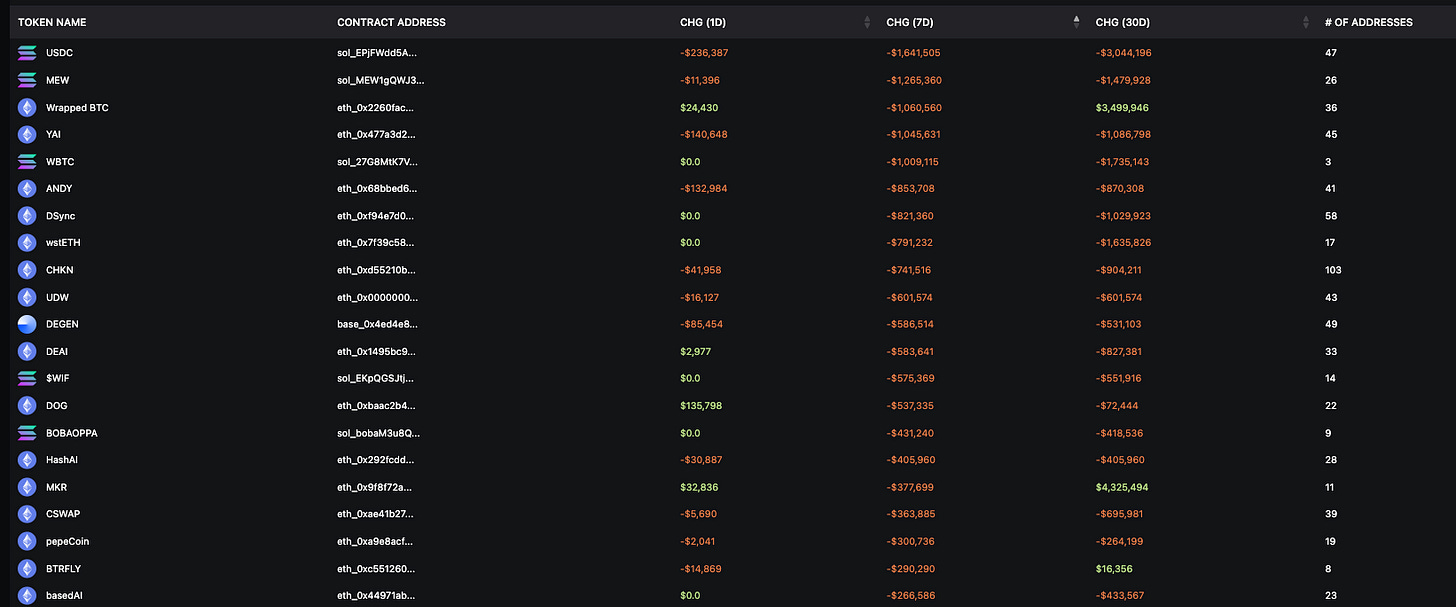Select the BOBAOPPA token name
1456x607 pixels.
click(72, 433)
